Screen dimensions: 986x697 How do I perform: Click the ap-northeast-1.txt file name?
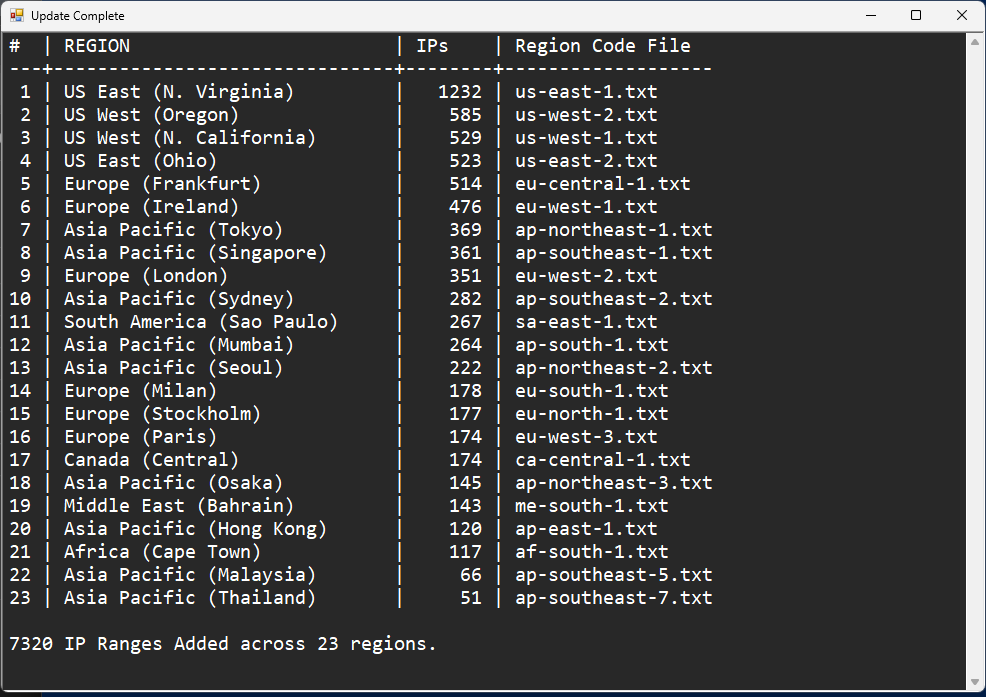[613, 230]
